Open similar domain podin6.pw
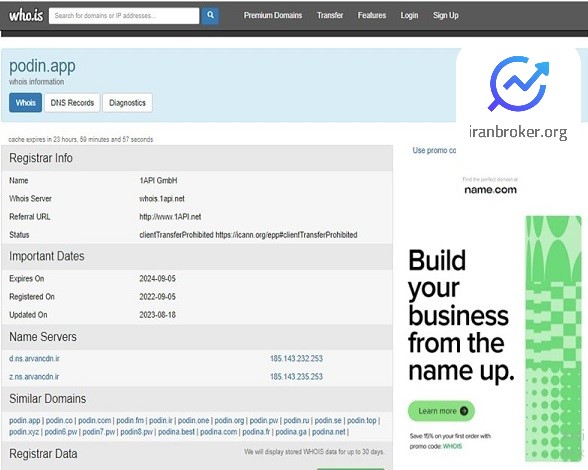 (x=61, y=432)
